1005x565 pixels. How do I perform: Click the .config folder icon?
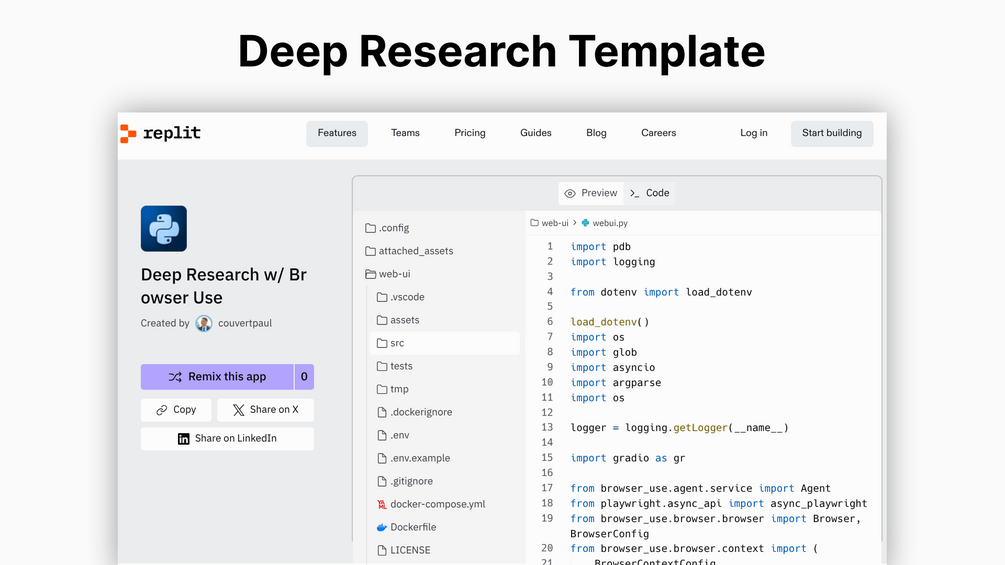pyautogui.click(x=370, y=228)
